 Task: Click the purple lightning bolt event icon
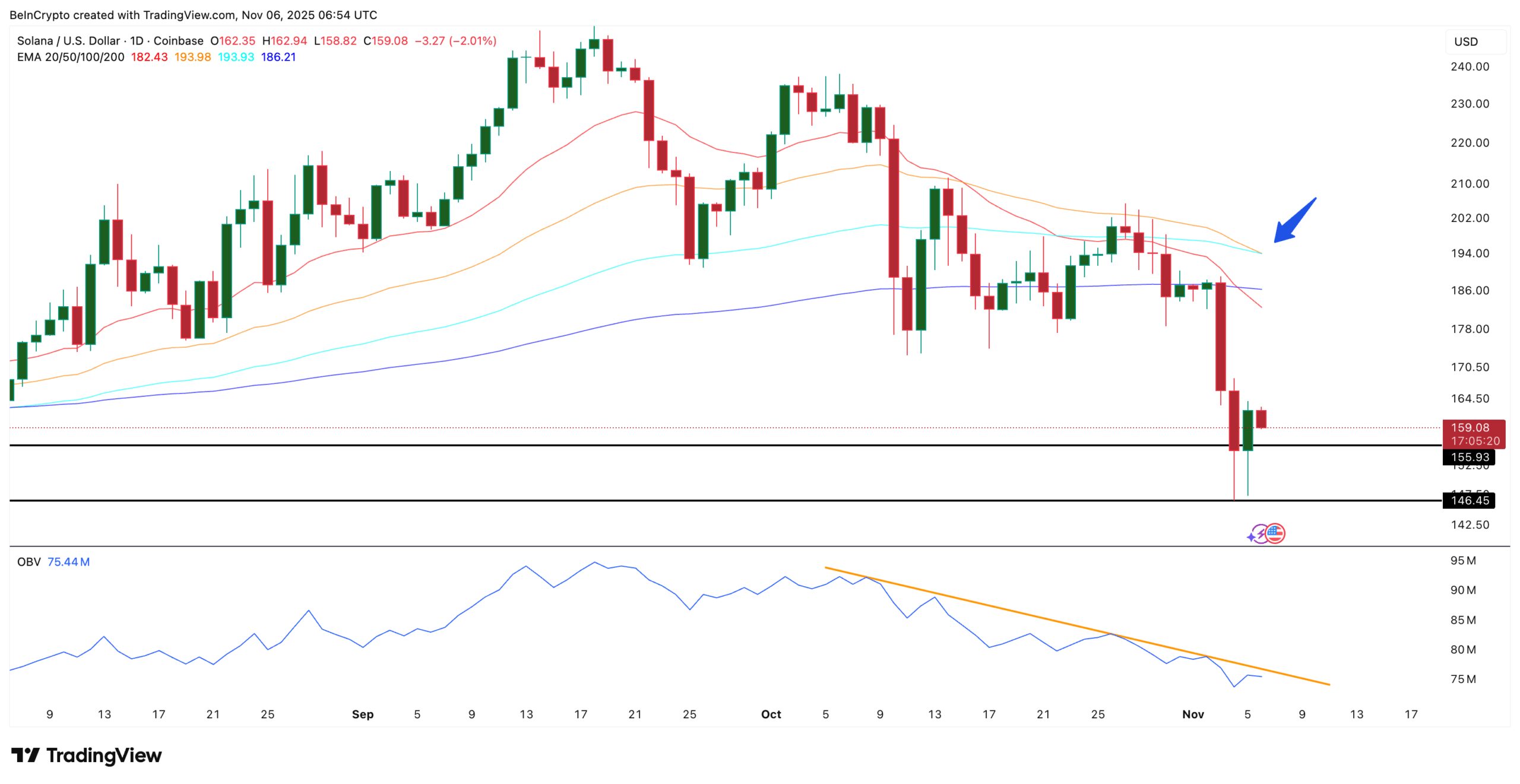(1260, 534)
